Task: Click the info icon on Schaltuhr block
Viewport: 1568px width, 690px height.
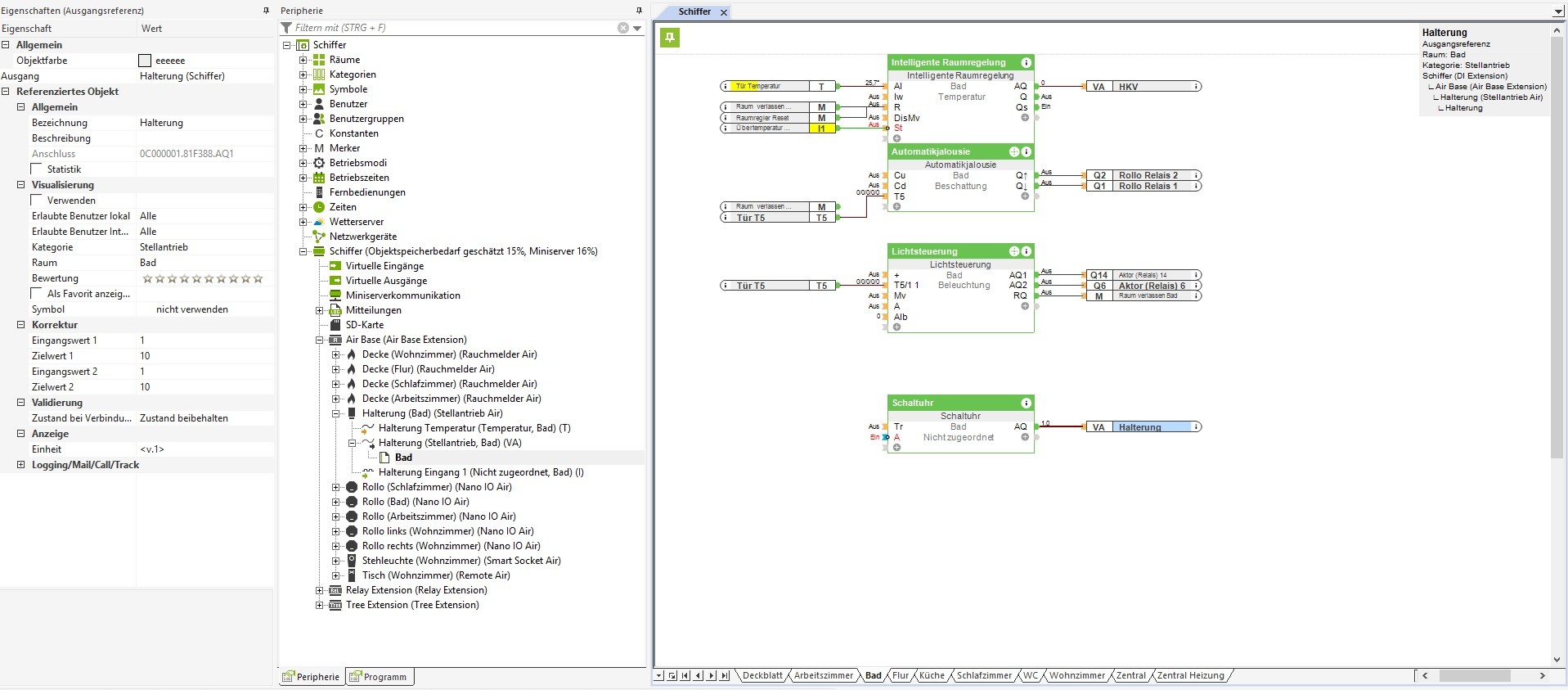Action: [1026, 403]
